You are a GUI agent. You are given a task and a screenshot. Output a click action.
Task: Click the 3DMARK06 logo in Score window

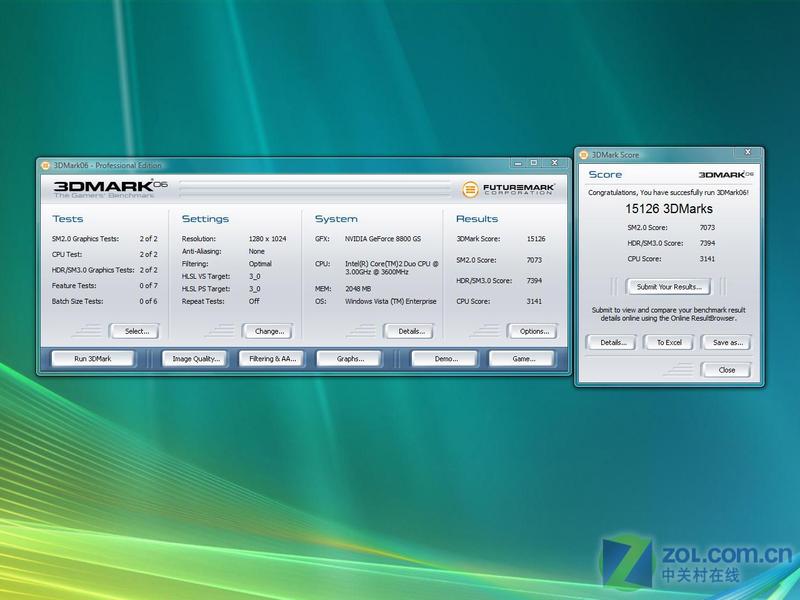point(726,174)
